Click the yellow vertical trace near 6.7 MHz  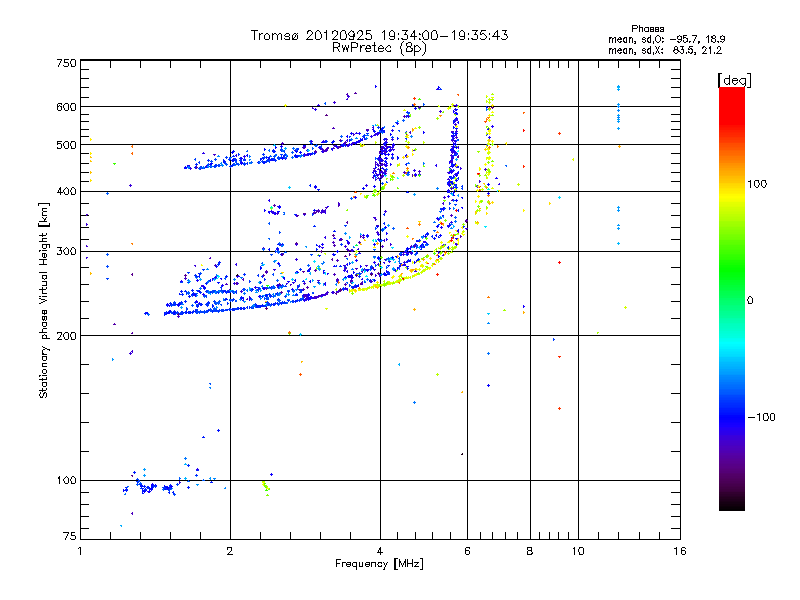pos(489,148)
